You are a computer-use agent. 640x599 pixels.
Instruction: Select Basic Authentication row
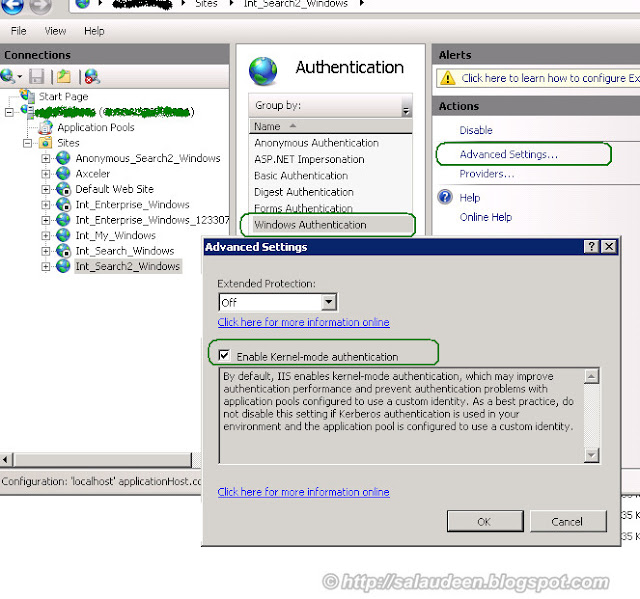click(x=331, y=176)
